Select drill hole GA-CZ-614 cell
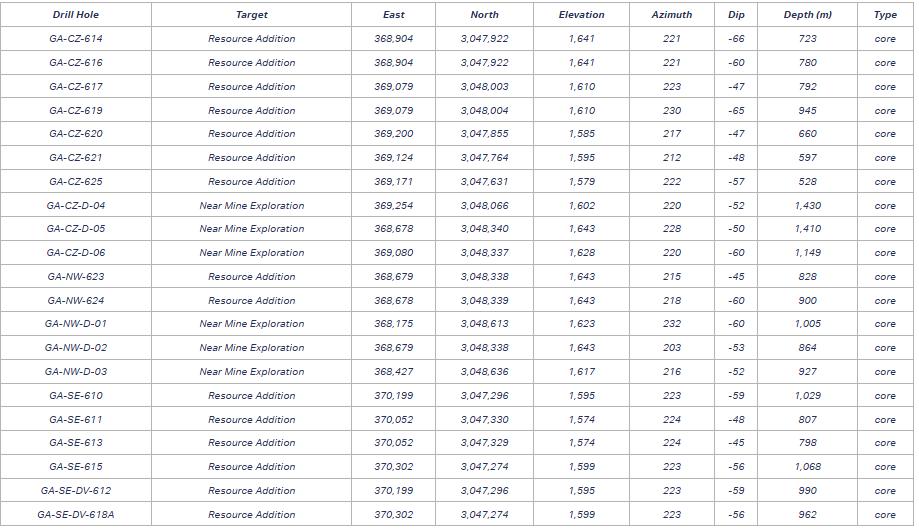 76,39
